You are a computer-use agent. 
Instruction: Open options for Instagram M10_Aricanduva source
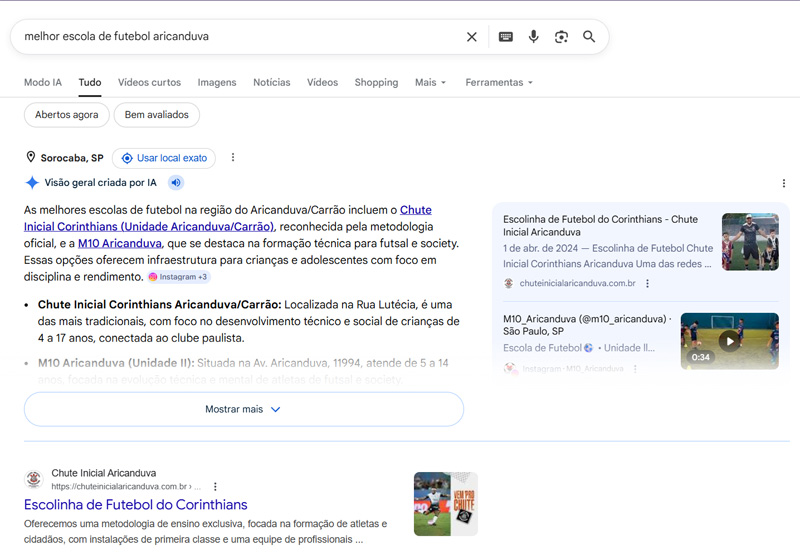(635, 368)
